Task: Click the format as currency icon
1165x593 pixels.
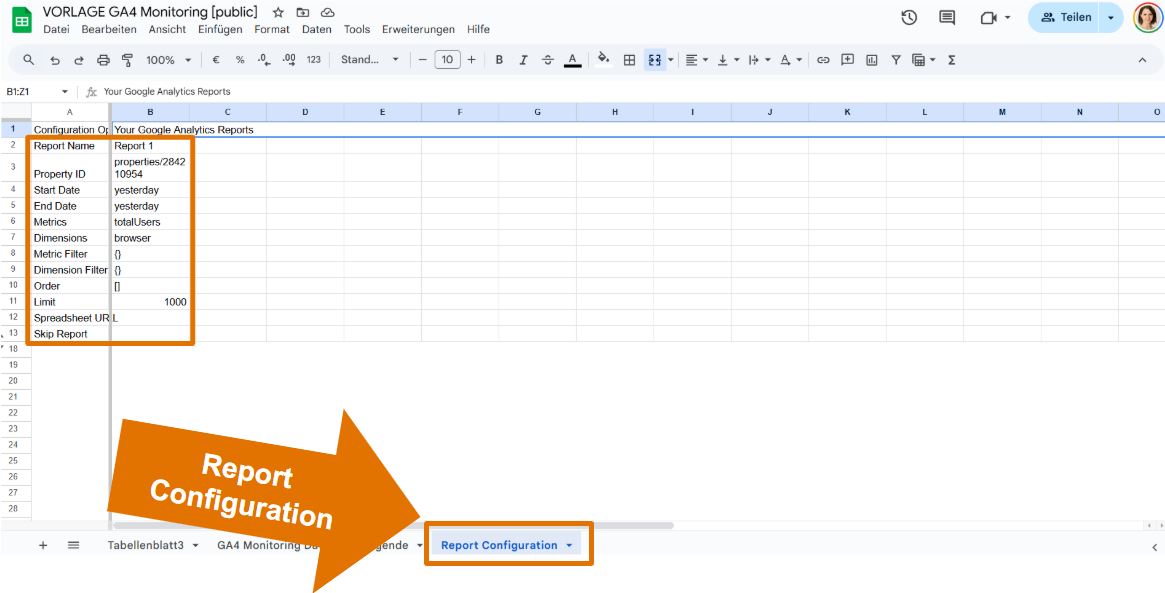Action: click(214, 60)
